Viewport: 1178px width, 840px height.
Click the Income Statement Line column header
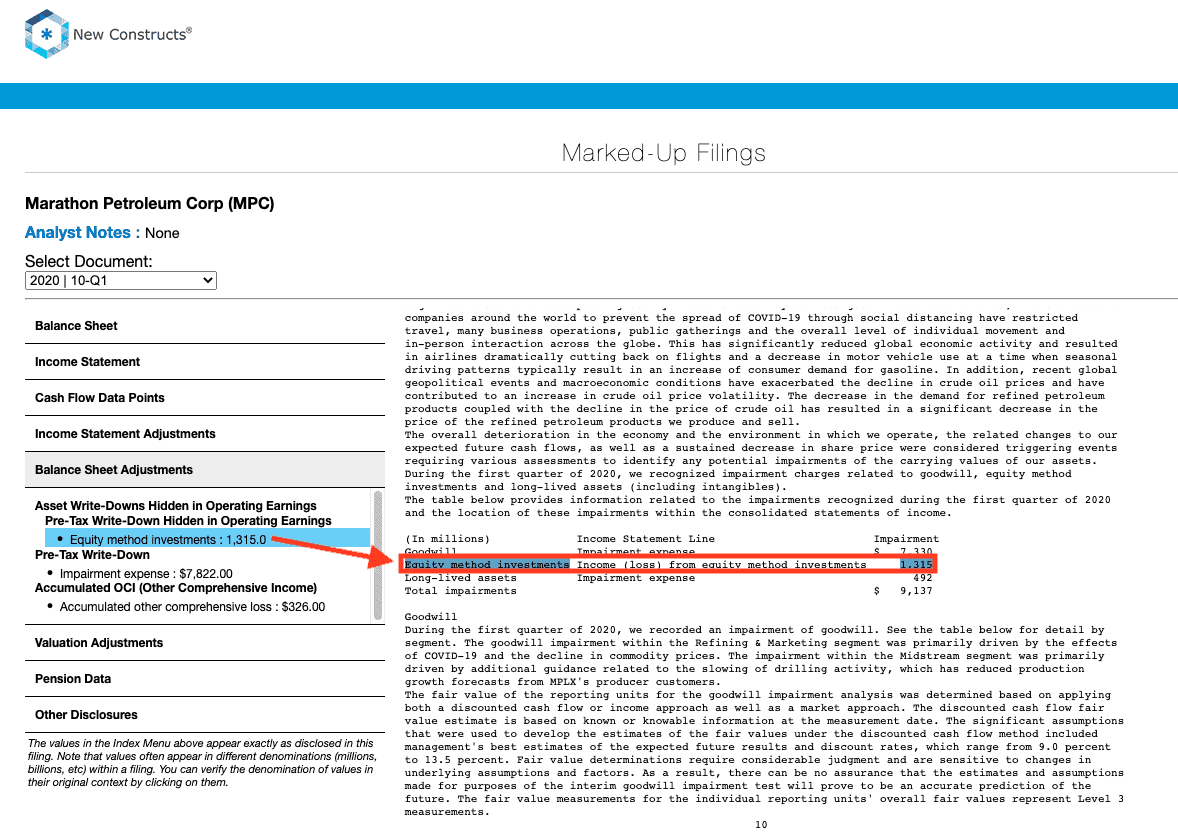646,539
